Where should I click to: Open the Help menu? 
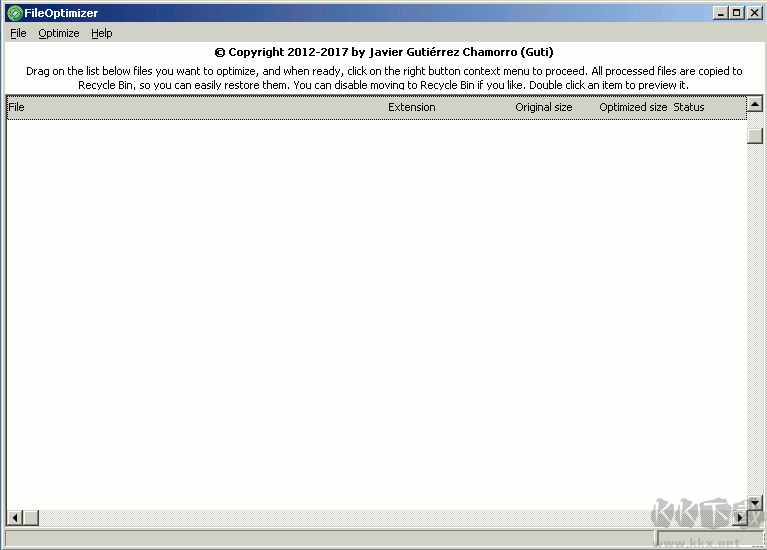102,33
